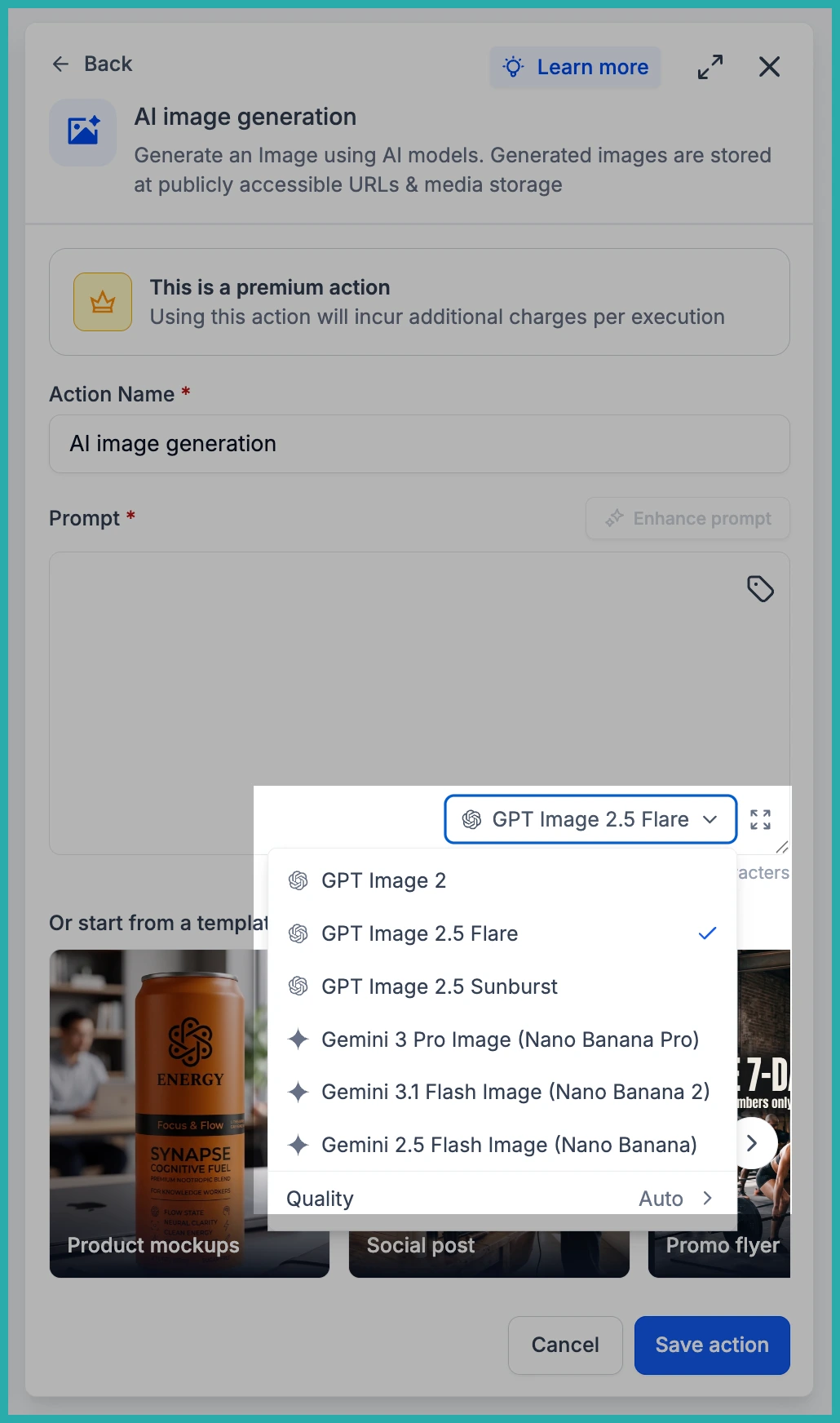This screenshot has width=840, height=1423.
Task: Choose Gemini 3 Pro Image (Nano Banana Pro)
Action: [x=502, y=1040]
